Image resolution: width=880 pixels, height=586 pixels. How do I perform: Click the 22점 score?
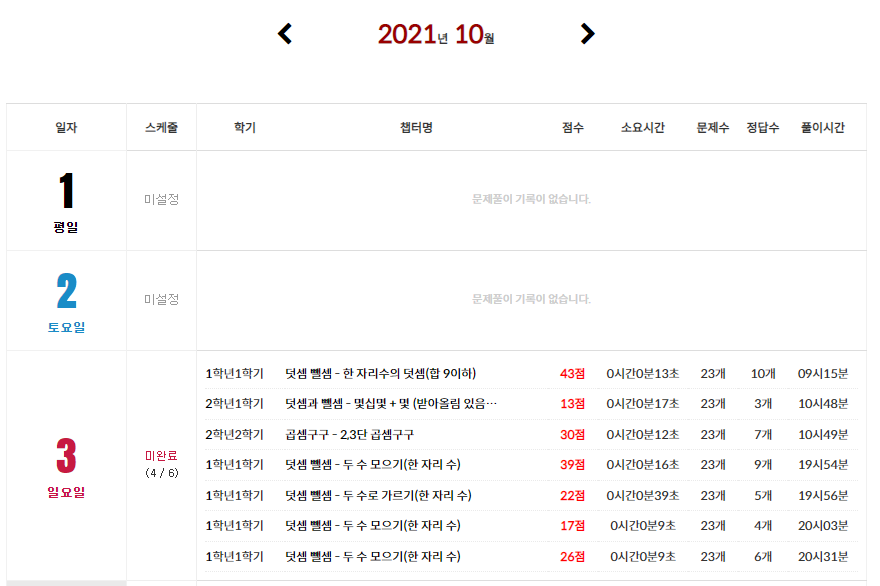(572, 496)
